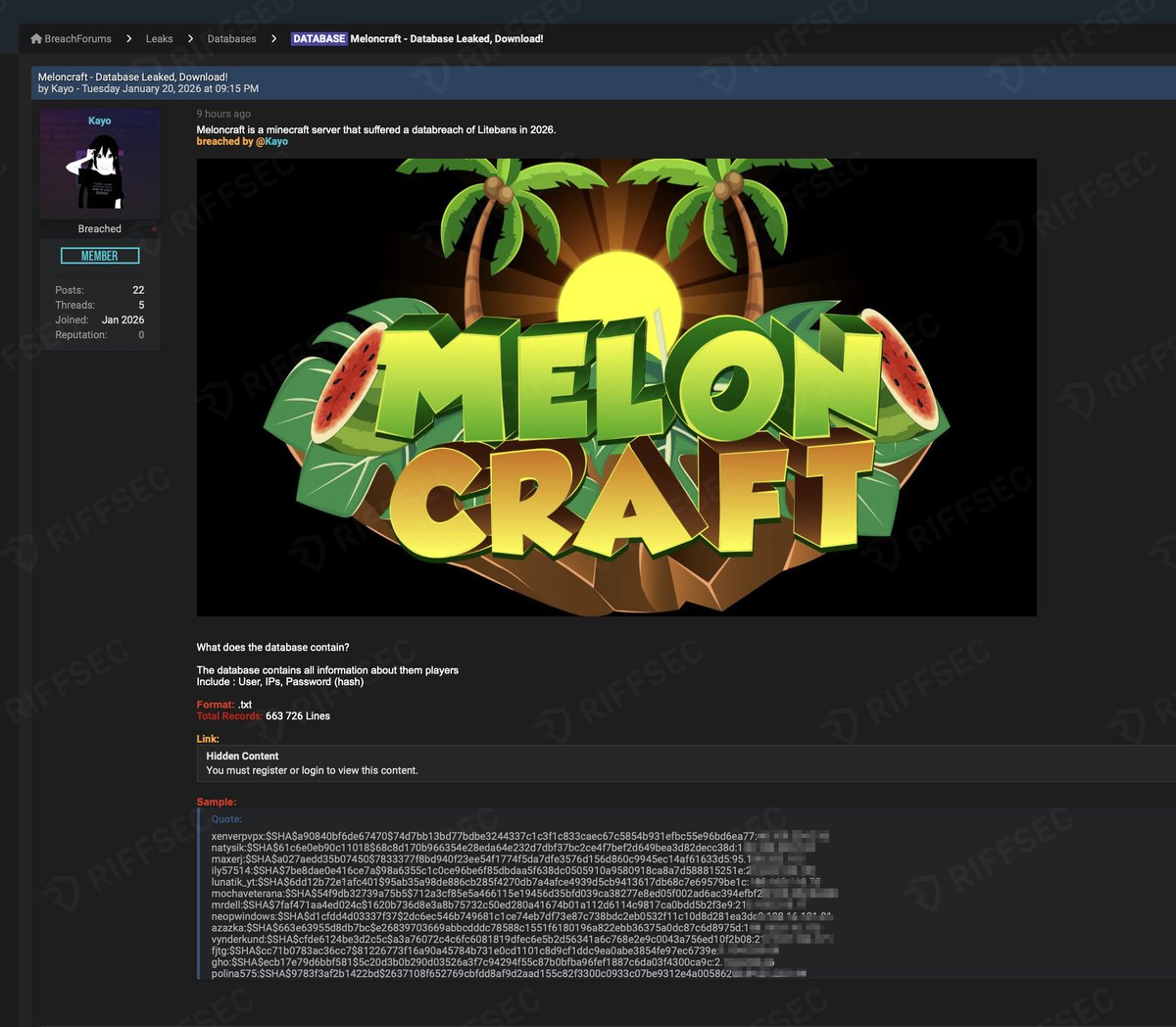
Task: Click the 'Quote:' label
Action: point(226,819)
